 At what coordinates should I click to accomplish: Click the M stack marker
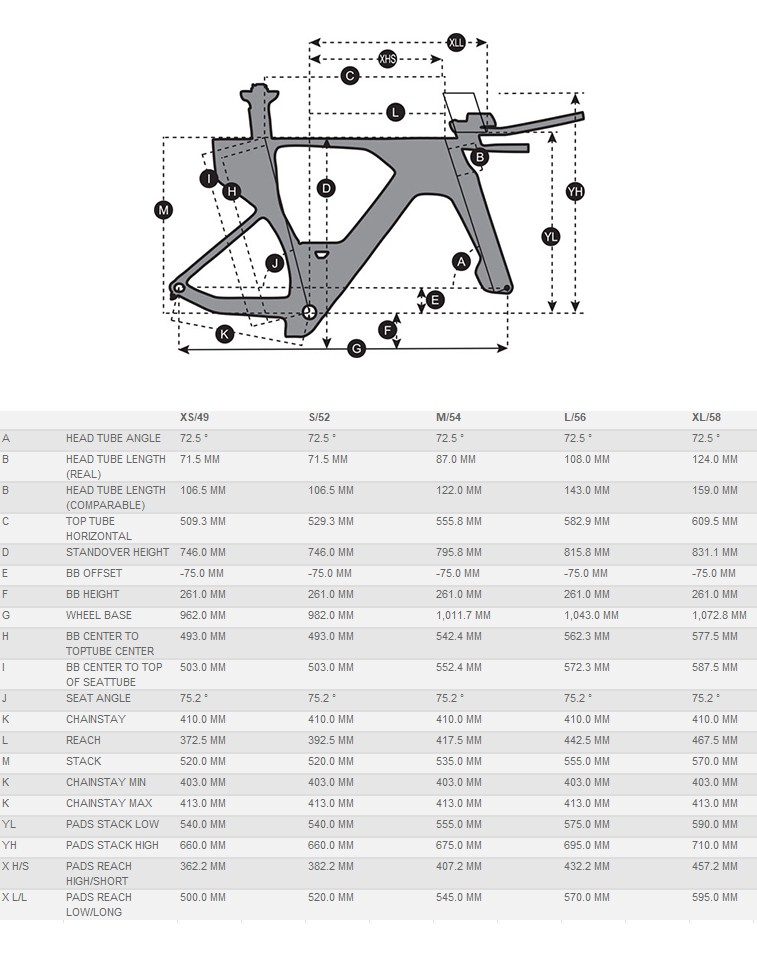tap(163, 211)
